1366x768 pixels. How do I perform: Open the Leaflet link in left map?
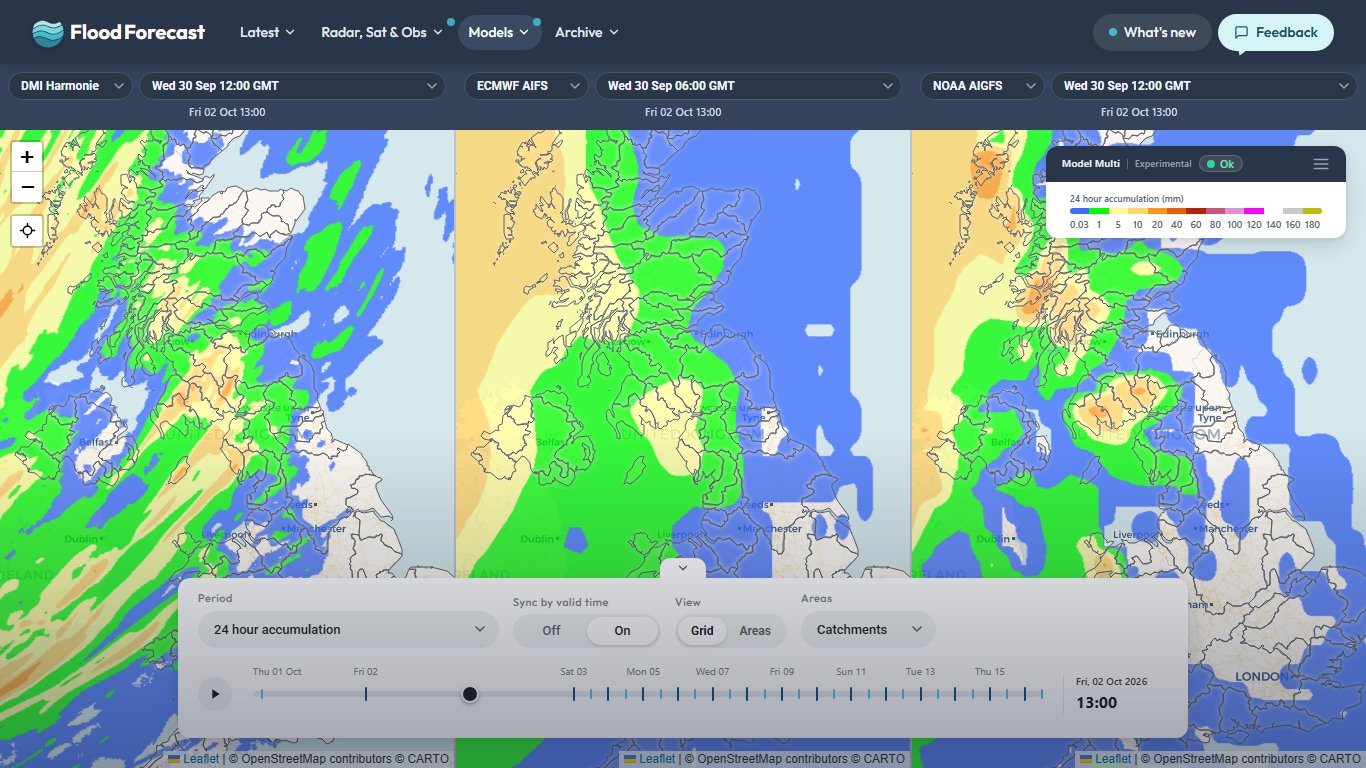coord(200,759)
